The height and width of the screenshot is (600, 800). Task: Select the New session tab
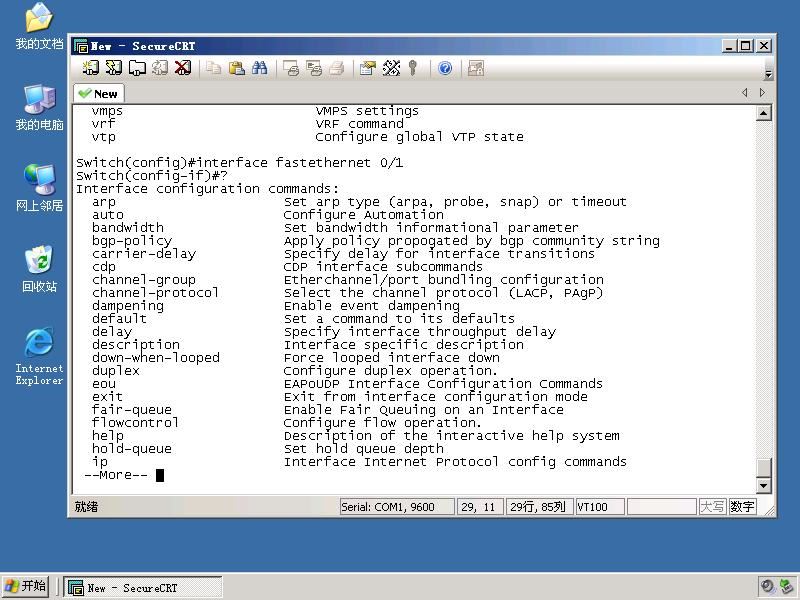coord(99,94)
